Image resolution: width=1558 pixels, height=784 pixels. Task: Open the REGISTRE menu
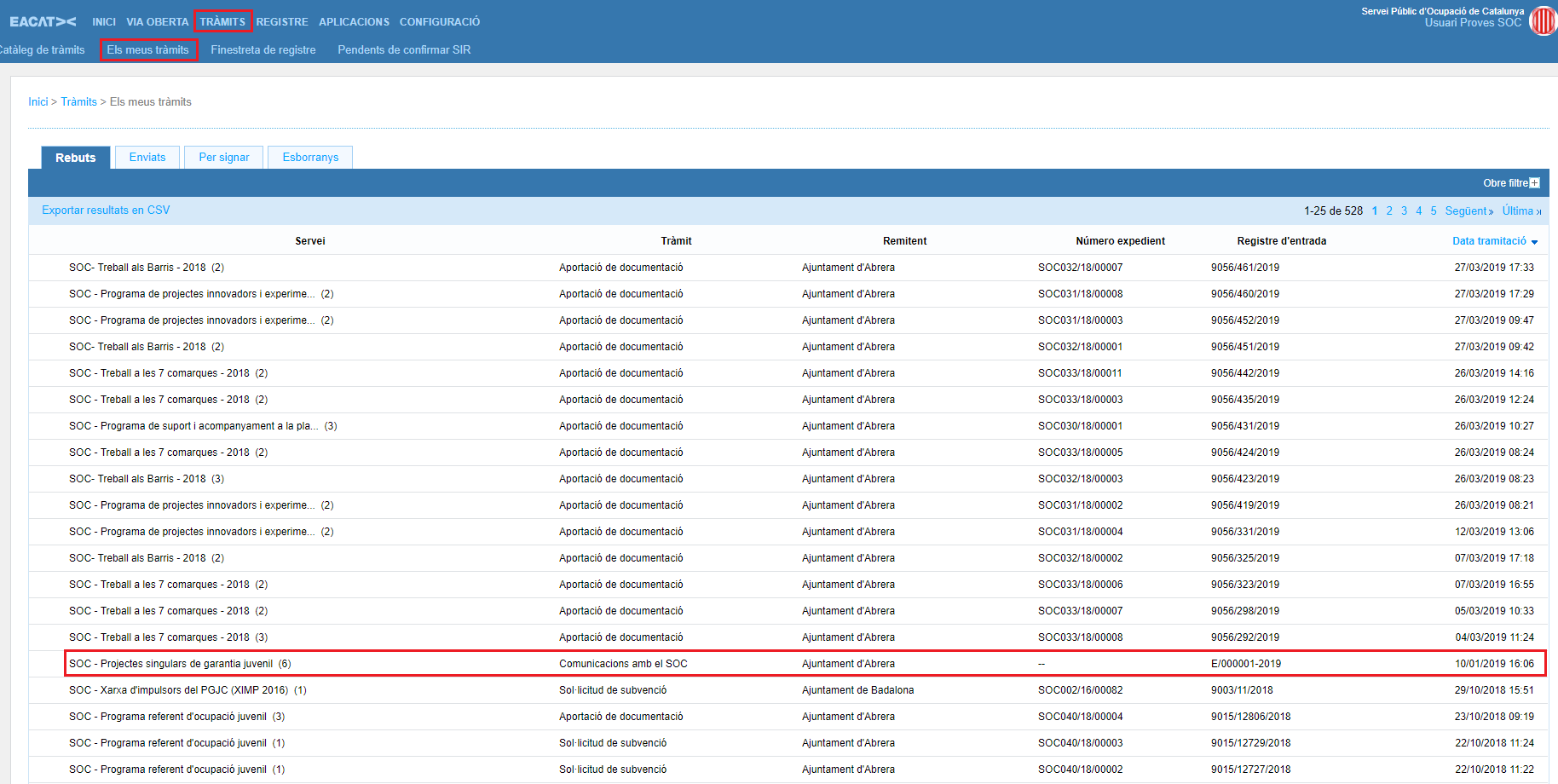point(282,21)
